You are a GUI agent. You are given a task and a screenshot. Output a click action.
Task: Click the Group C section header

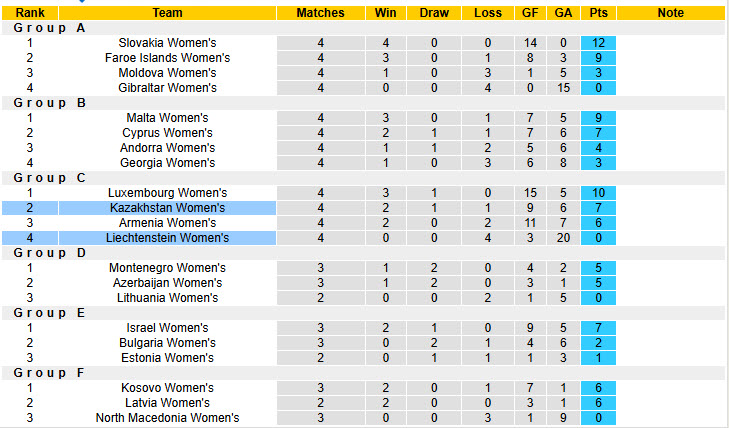(48, 178)
